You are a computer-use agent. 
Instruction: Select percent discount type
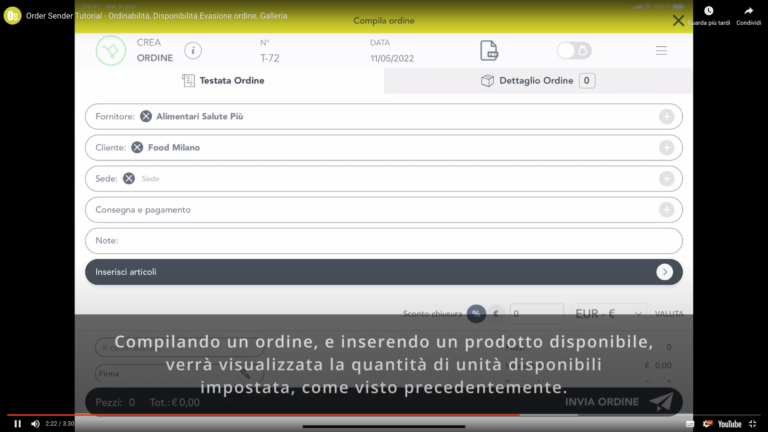coord(476,313)
